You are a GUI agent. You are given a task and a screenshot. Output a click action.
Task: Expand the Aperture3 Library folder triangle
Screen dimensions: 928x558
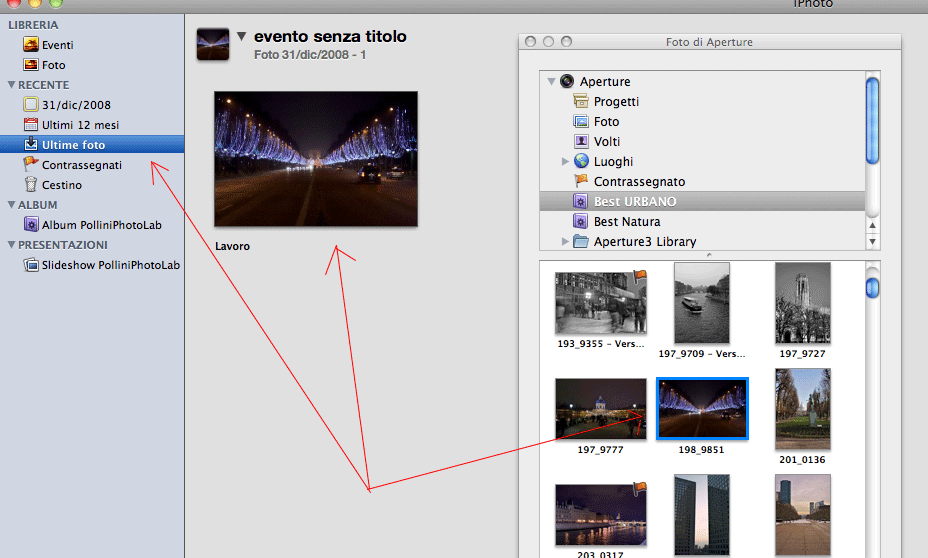point(565,241)
